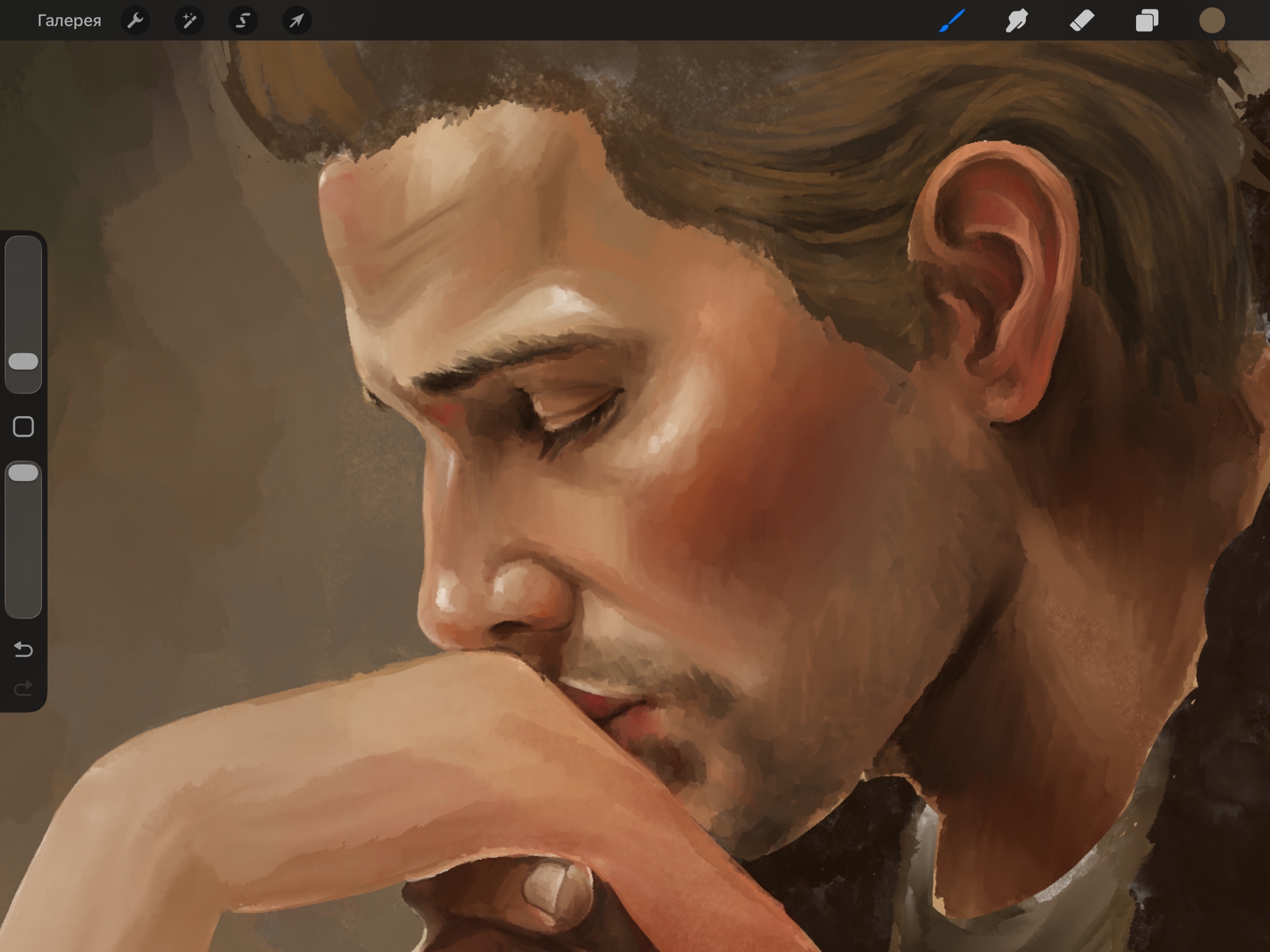The height and width of the screenshot is (952, 1270).
Task: Tap the square Modify button in sidebar
Action: point(24,427)
